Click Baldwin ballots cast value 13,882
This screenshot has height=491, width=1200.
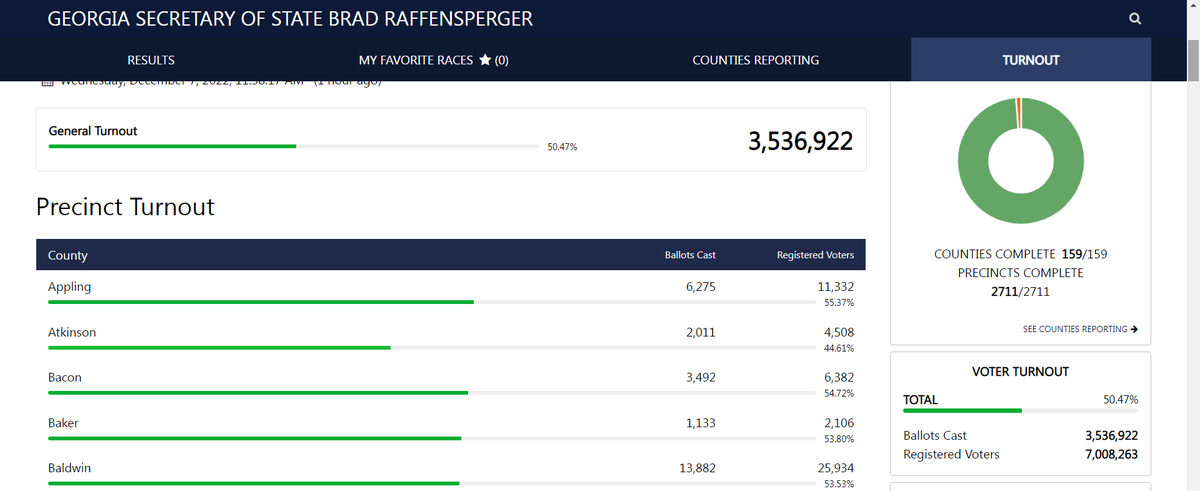697,469
